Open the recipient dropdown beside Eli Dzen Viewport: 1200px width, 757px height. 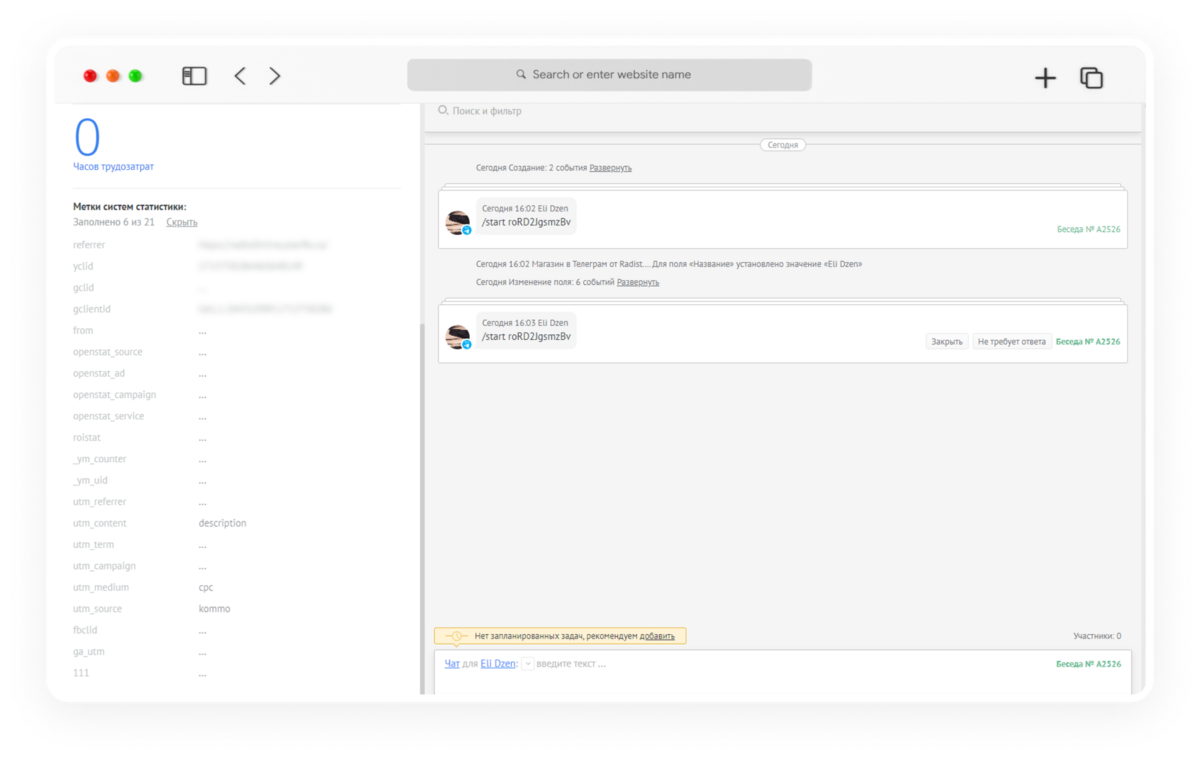pyautogui.click(x=527, y=664)
